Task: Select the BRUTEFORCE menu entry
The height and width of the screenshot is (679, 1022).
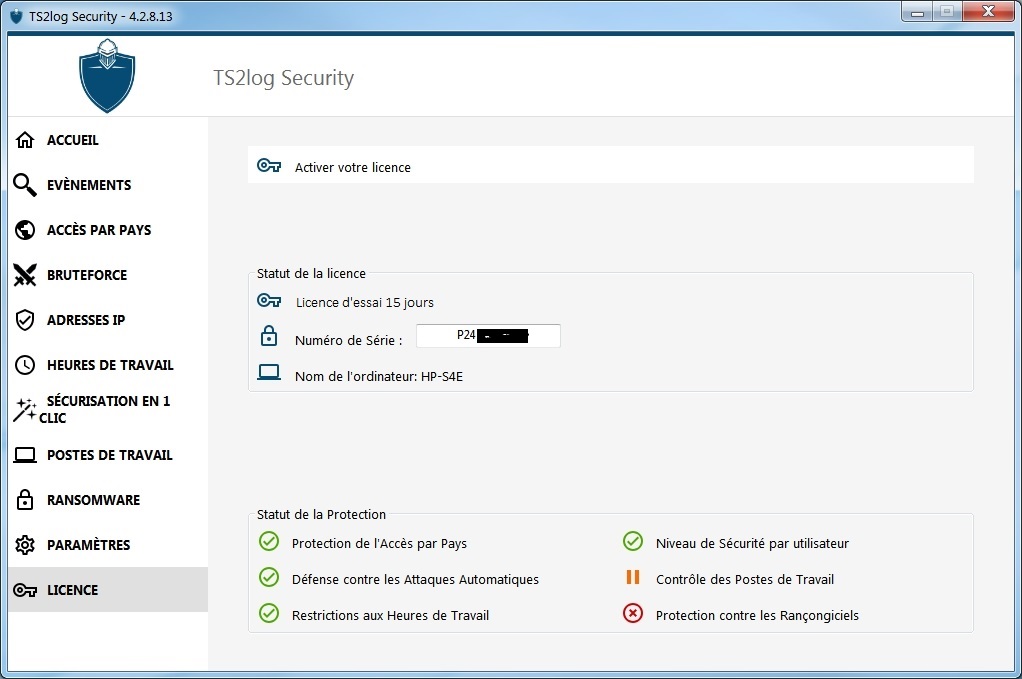Action: click(108, 275)
